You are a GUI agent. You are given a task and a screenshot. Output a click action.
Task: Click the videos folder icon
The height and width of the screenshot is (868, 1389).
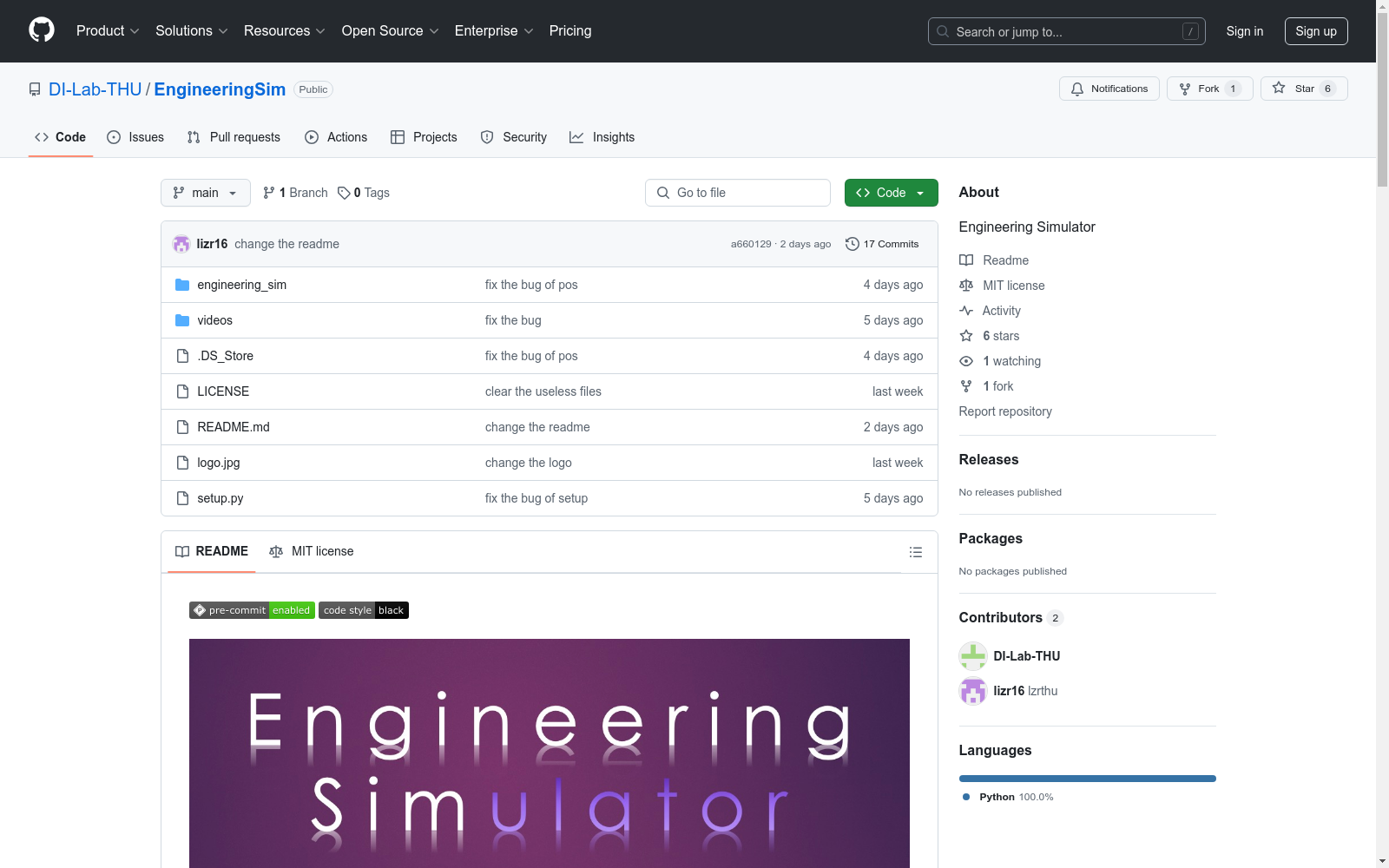click(182, 320)
